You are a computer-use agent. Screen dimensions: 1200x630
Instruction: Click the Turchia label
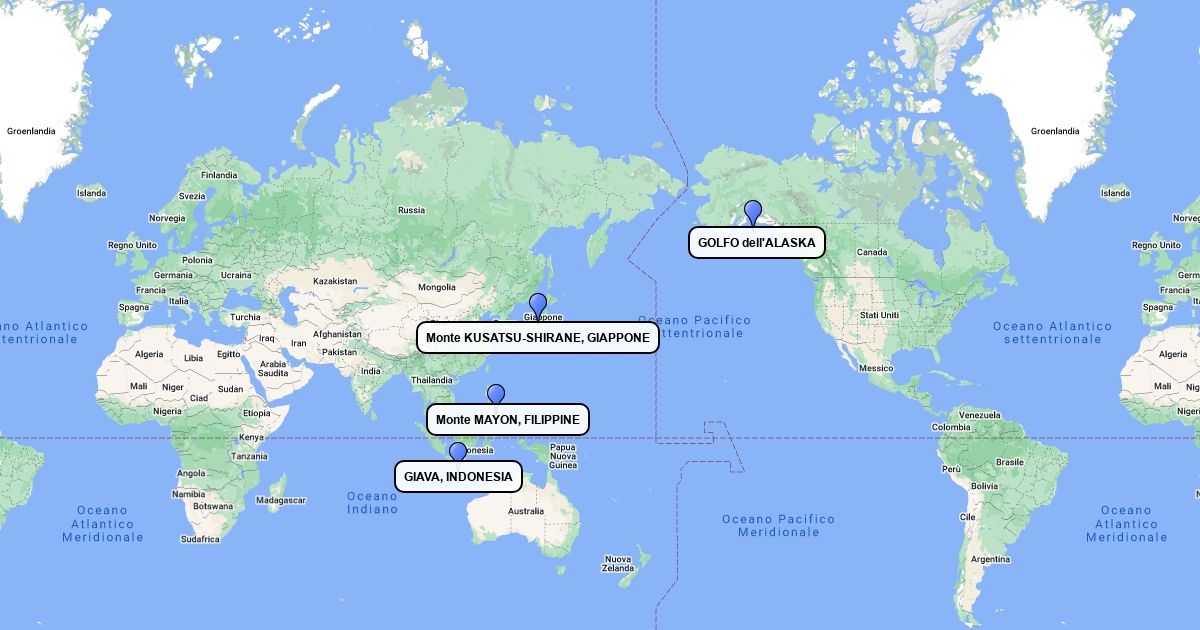point(245,317)
